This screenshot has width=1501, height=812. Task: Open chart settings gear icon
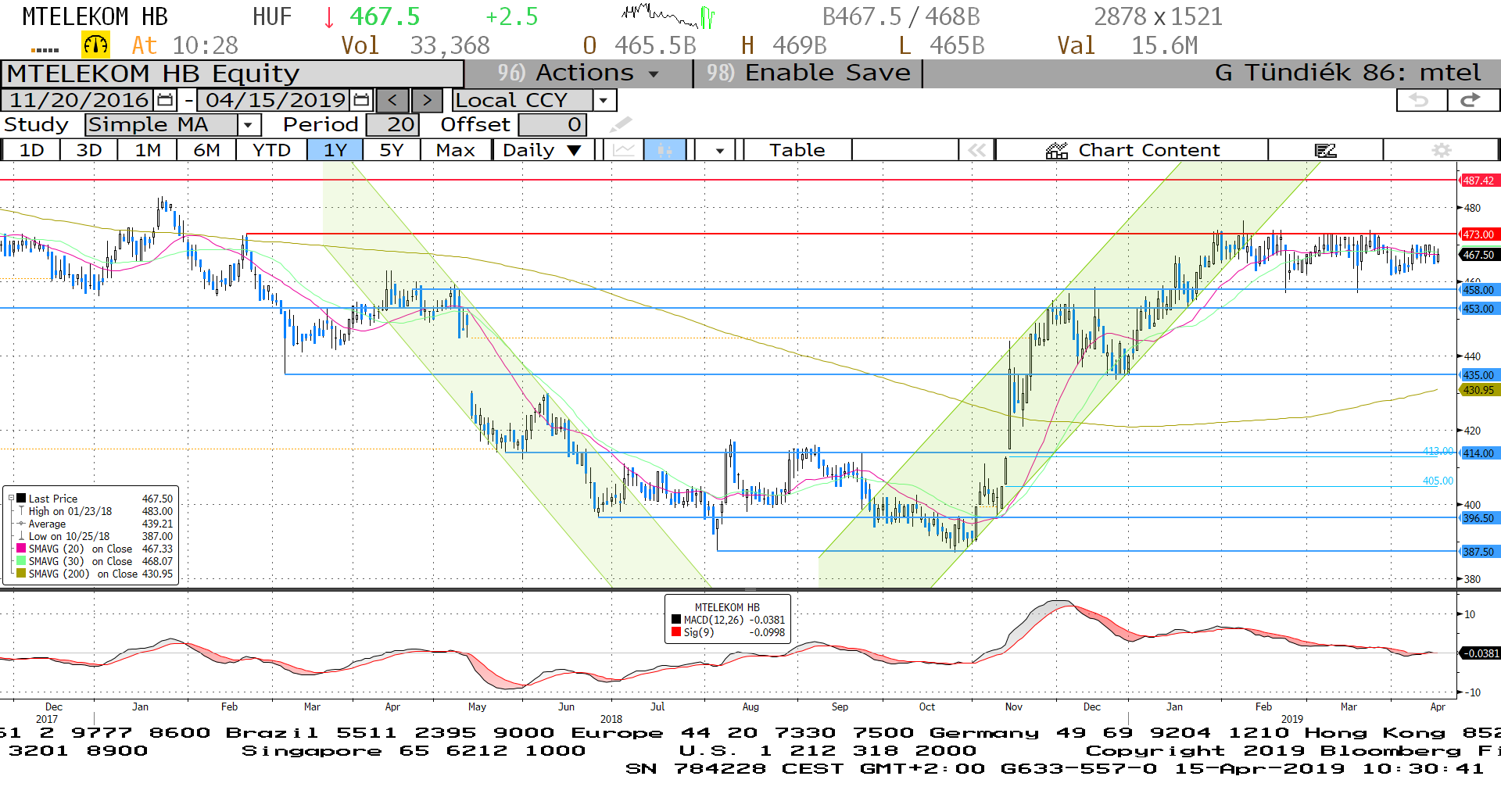(x=1441, y=150)
